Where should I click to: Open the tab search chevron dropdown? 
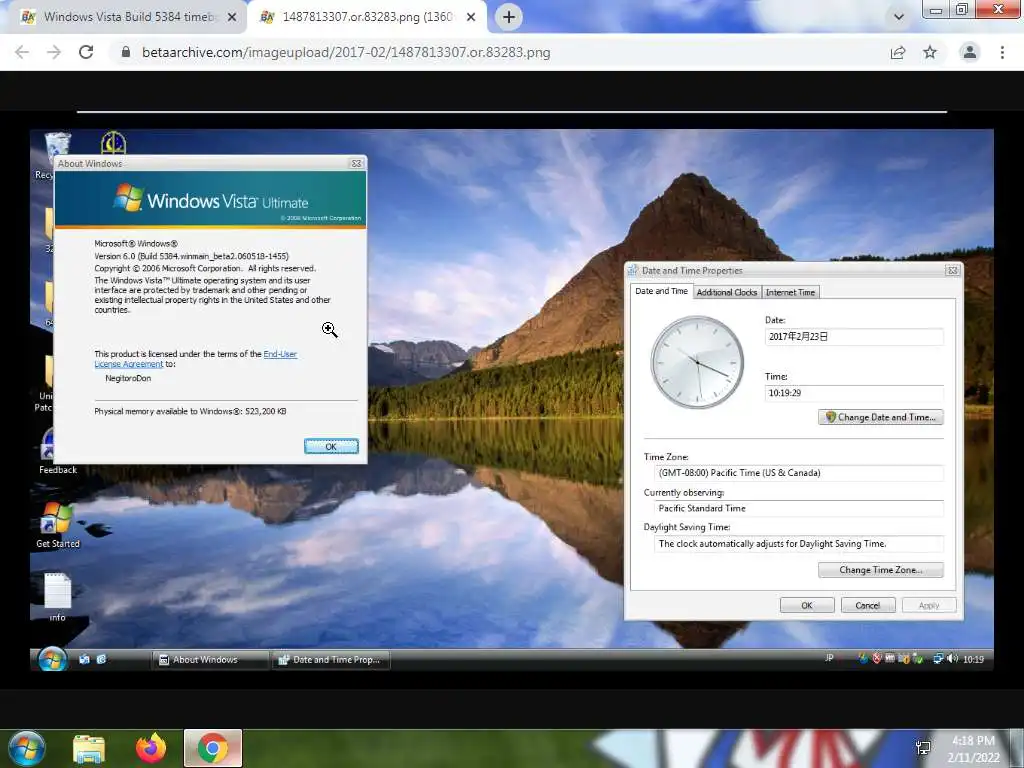[x=899, y=17]
